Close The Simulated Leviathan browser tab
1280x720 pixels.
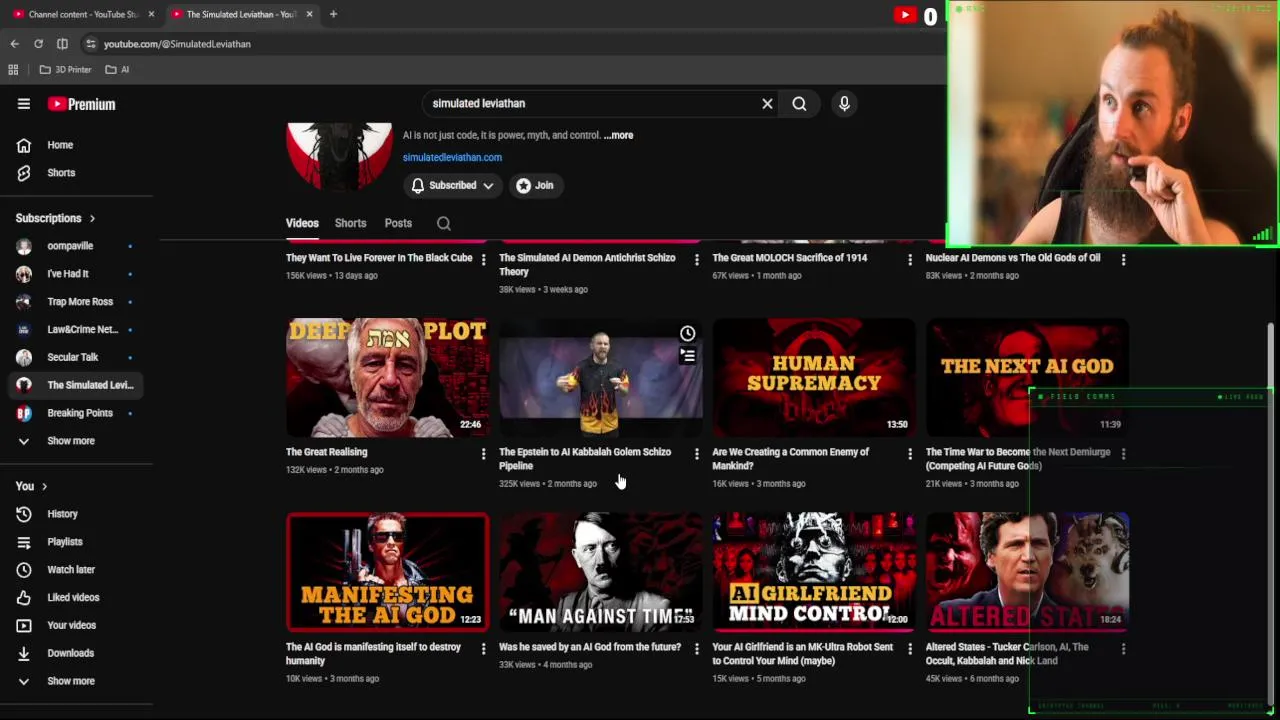tap(309, 14)
